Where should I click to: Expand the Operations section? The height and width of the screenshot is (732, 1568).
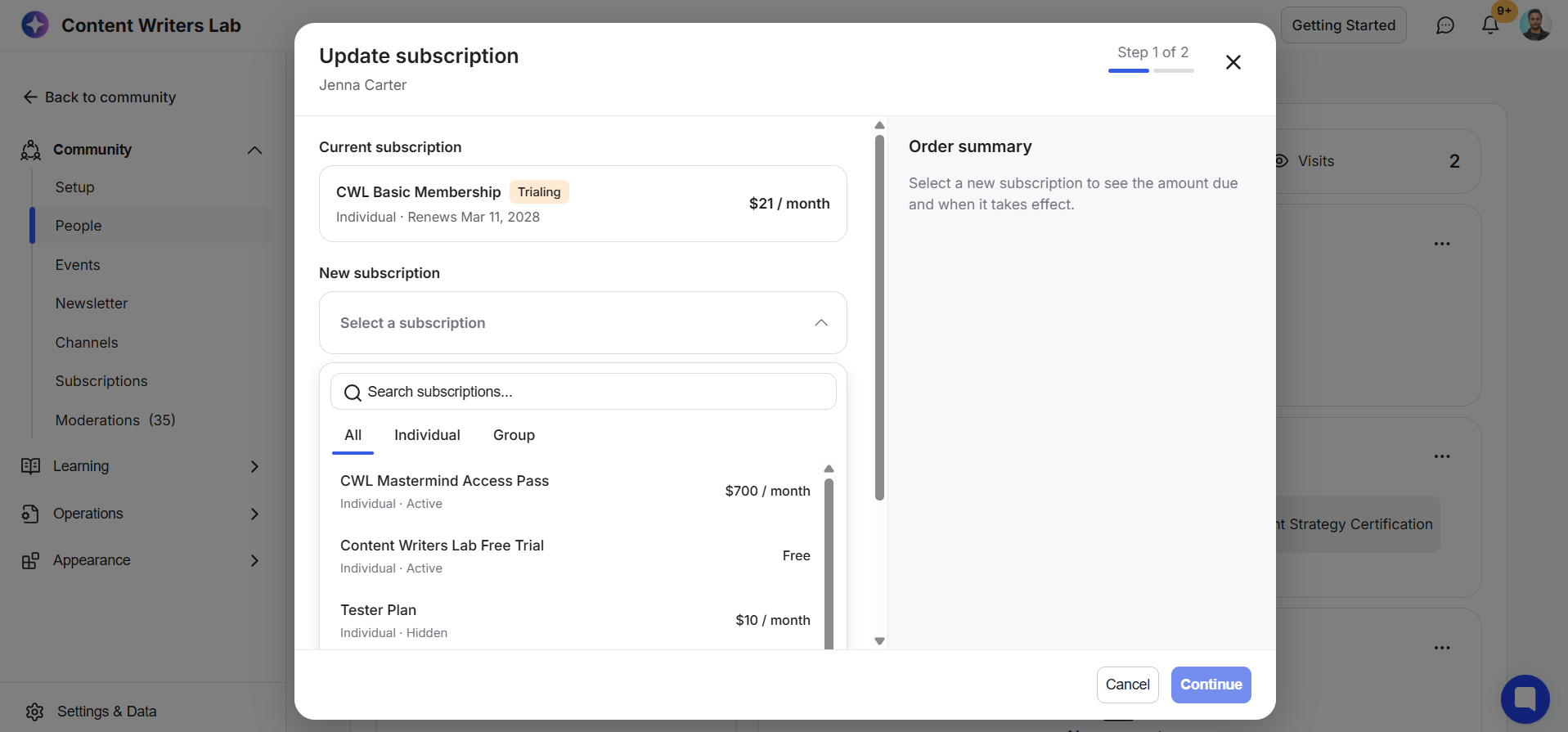[254, 514]
